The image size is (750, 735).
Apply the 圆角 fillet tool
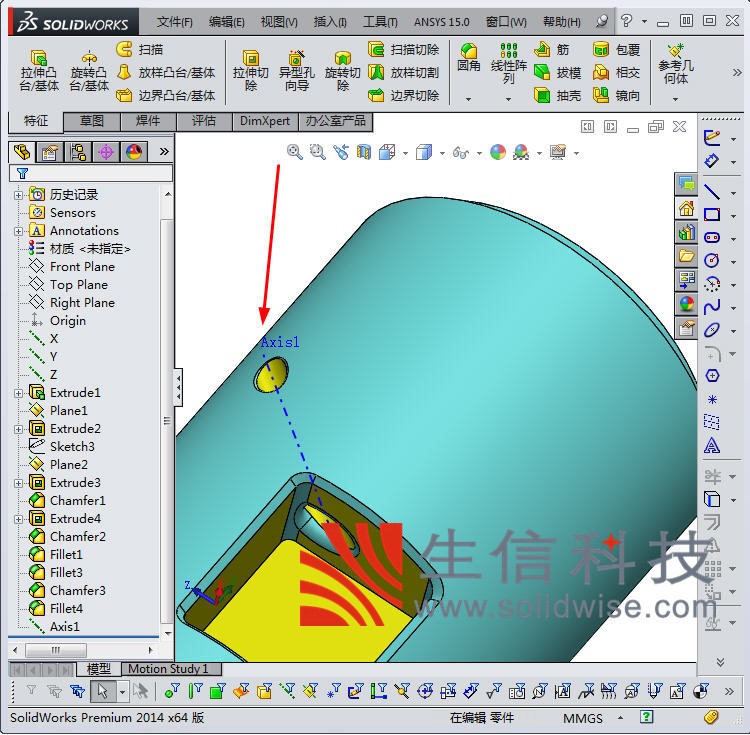(469, 57)
